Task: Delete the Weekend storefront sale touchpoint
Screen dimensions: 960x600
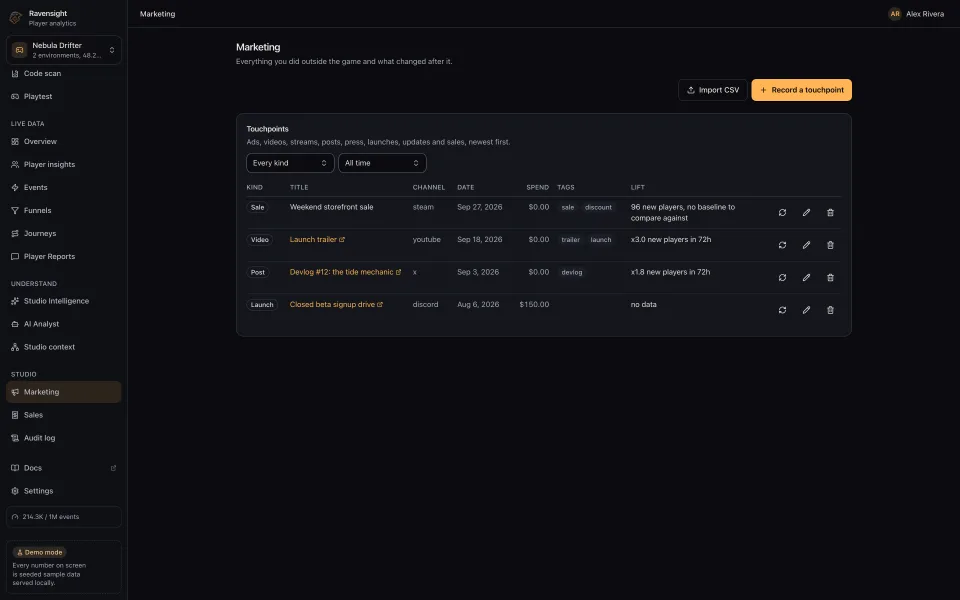Action: 830,212
